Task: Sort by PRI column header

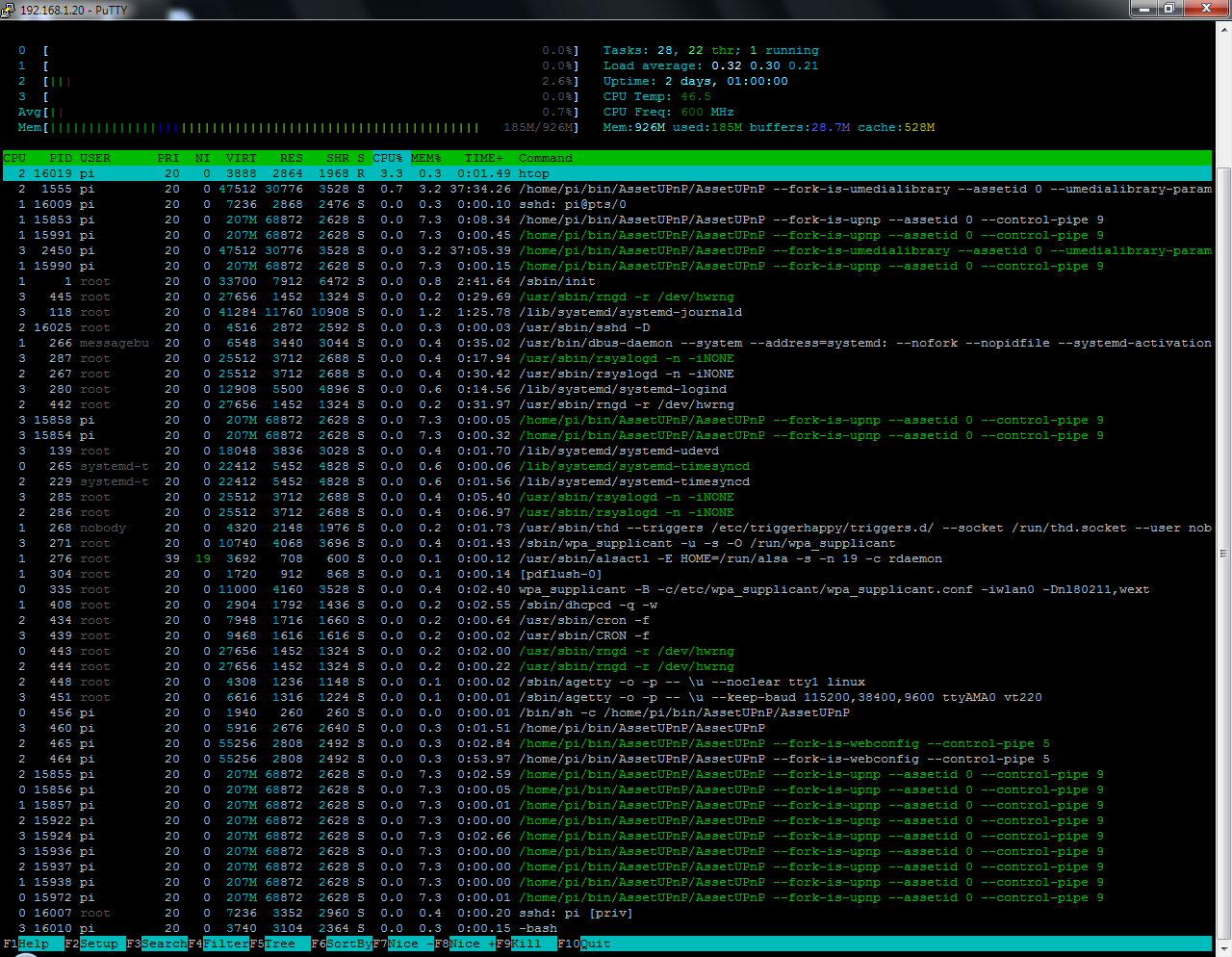Action: pos(168,158)
